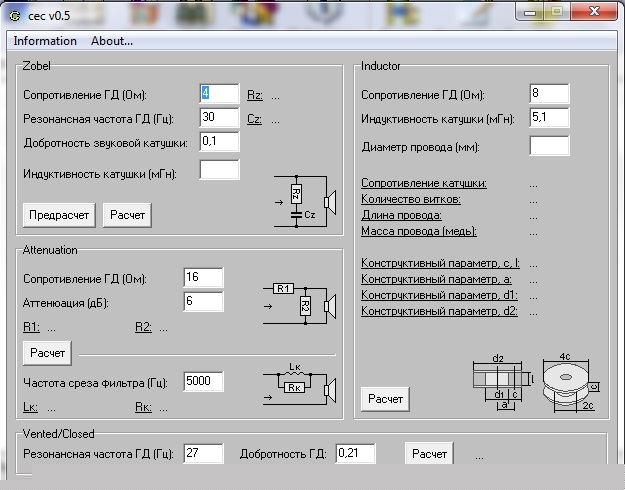This screenshot has width=625, height=490.
Task: Click the voice coil Q field with 0,1
Action: pyautogui.click(x=219, y=141)
